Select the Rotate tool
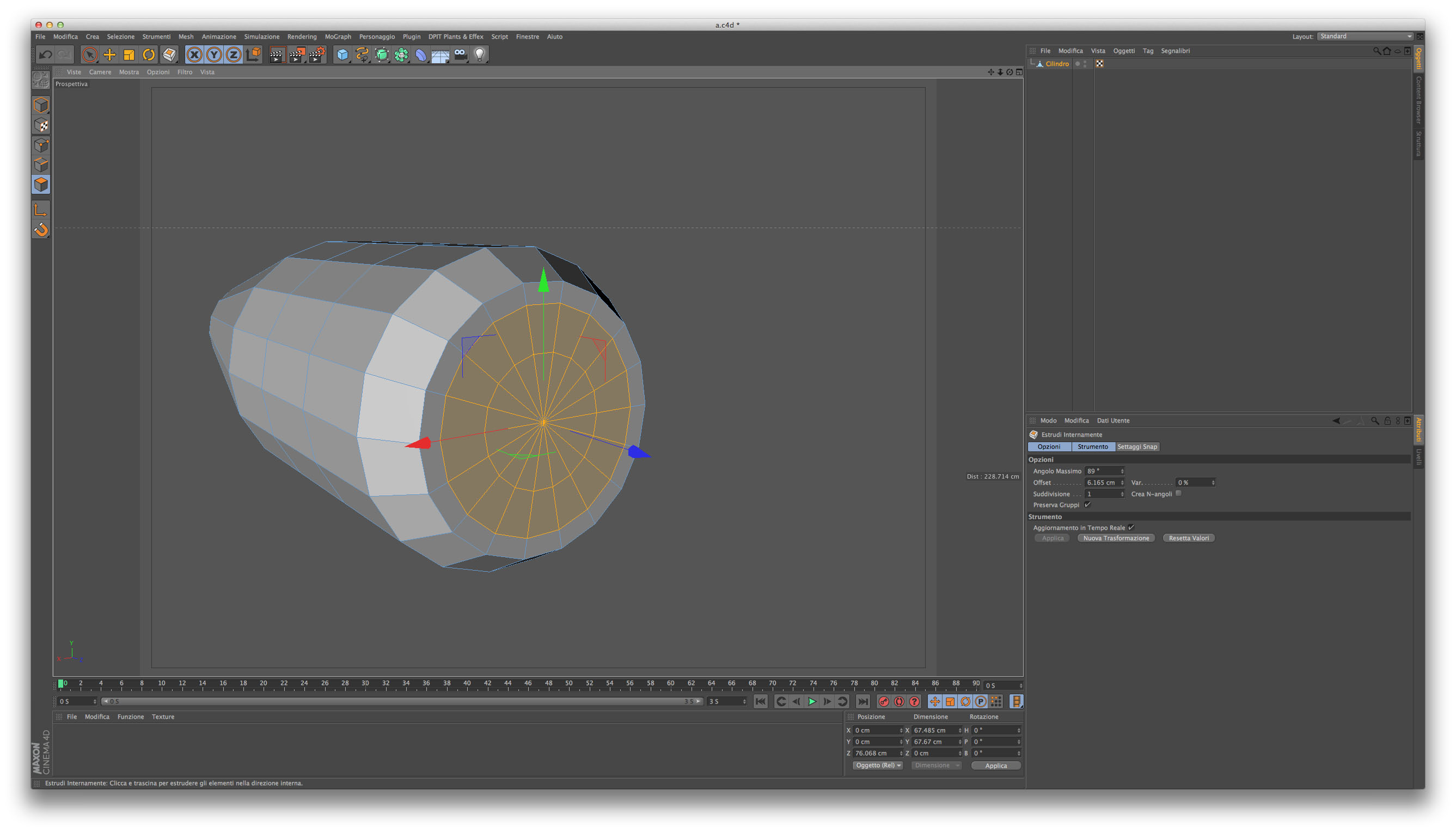 pyautogui.click(x=149, y=55)
